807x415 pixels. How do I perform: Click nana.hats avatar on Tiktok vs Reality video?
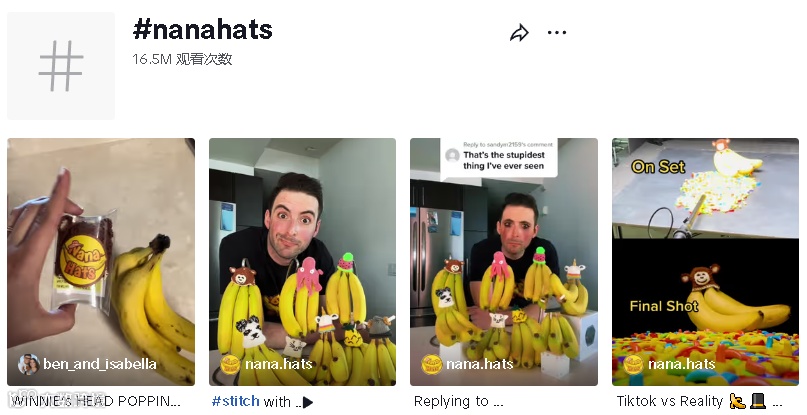tap(633, 364)
